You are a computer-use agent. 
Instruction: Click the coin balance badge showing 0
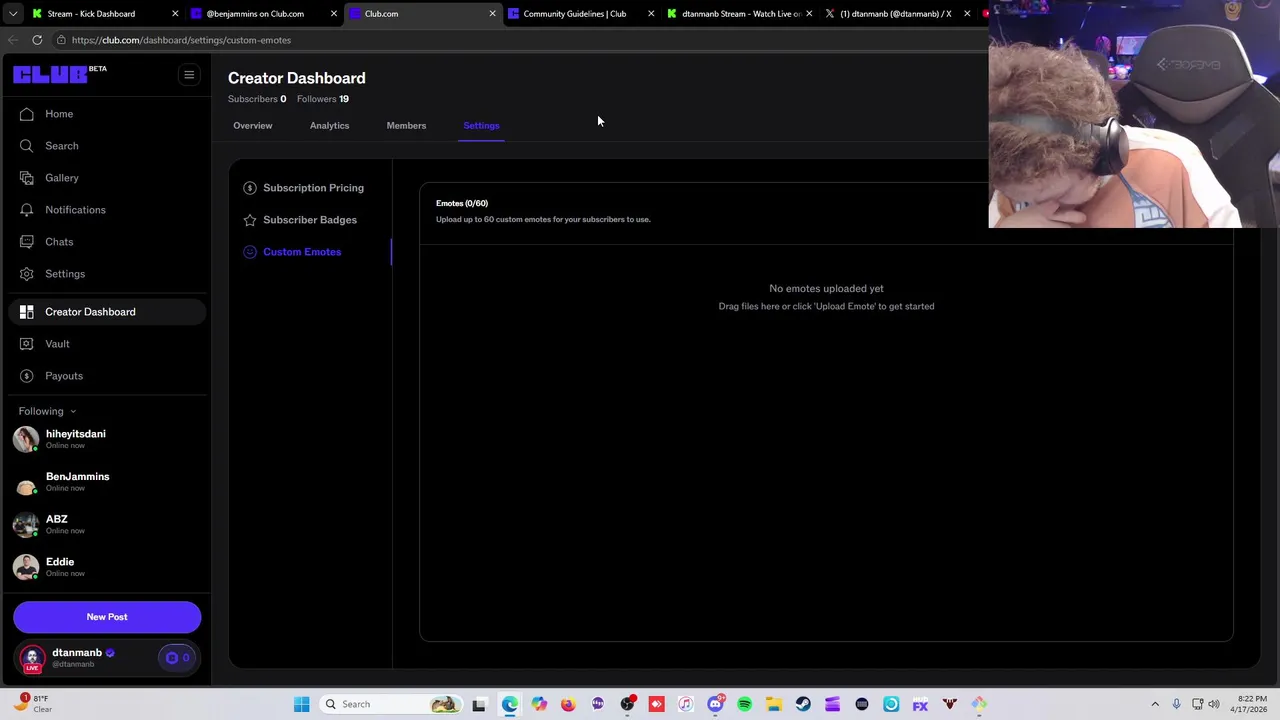[x=177, y=658]
